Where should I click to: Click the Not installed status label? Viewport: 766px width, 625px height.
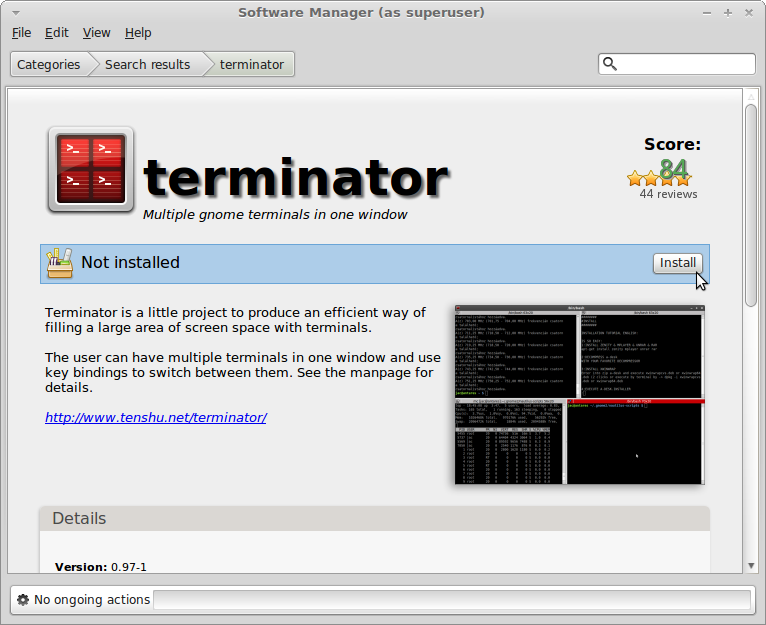coord(130,262)
